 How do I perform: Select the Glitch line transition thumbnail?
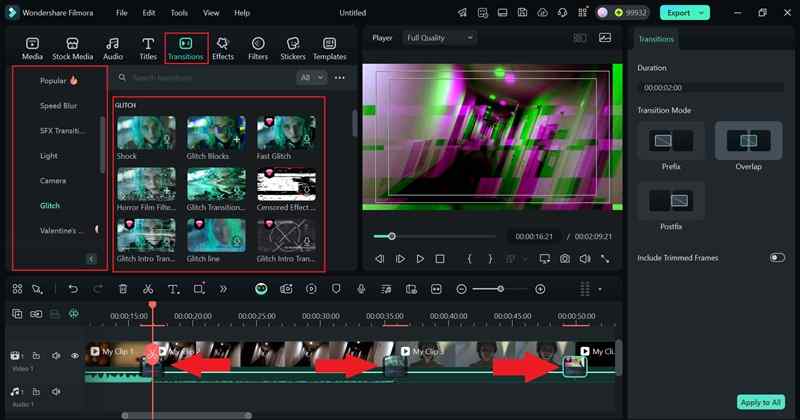point(216,236)
